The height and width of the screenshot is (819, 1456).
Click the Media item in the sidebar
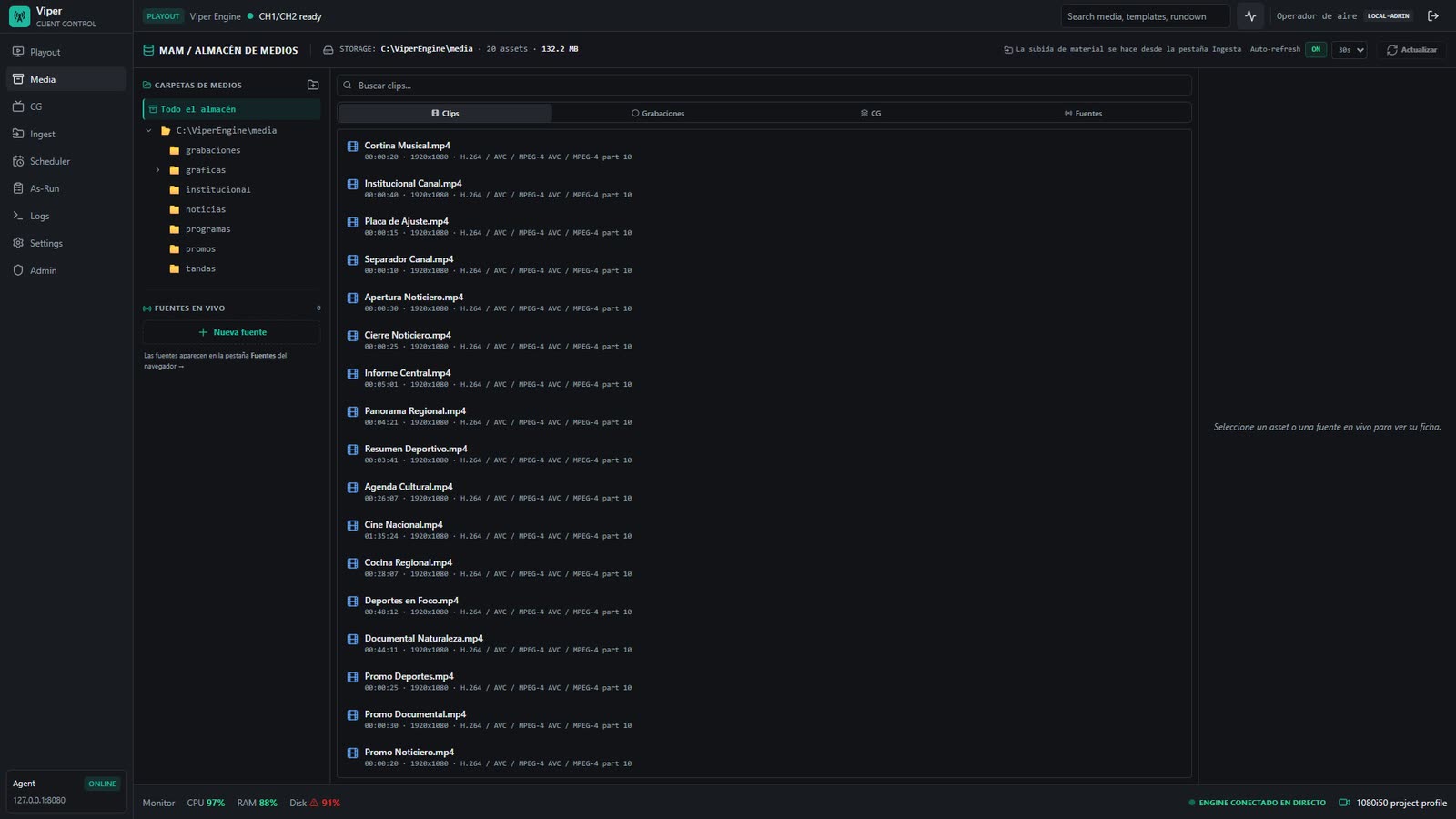click(66, 79)
